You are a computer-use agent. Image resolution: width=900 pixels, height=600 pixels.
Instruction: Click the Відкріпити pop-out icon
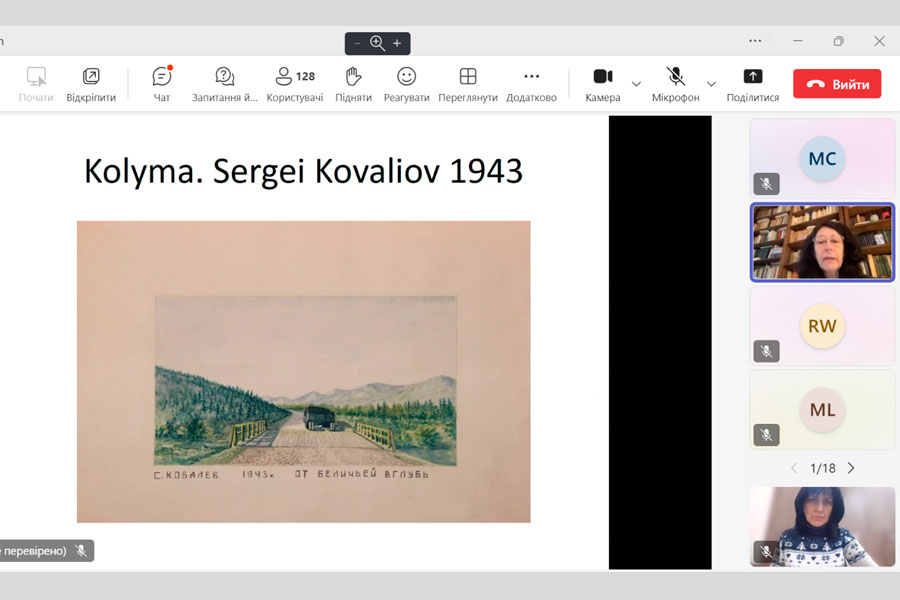tap(91, 78)
